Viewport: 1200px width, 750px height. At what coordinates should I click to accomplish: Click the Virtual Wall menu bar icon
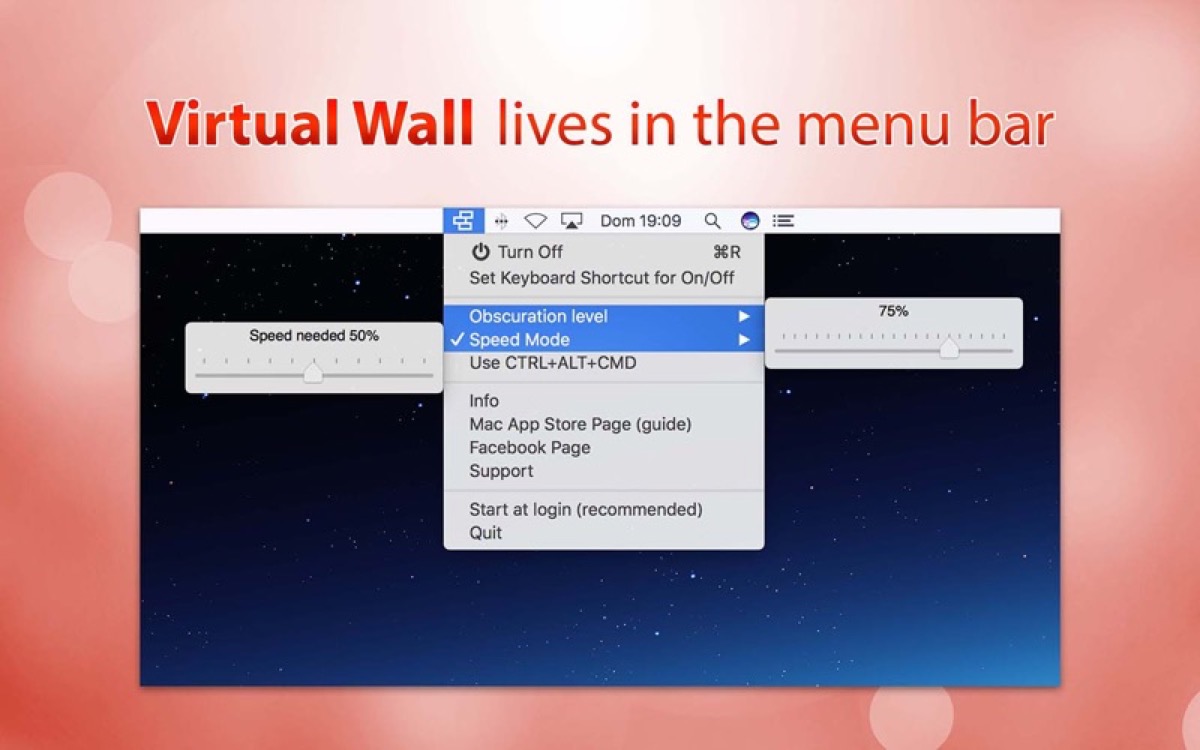pos(463,221)
